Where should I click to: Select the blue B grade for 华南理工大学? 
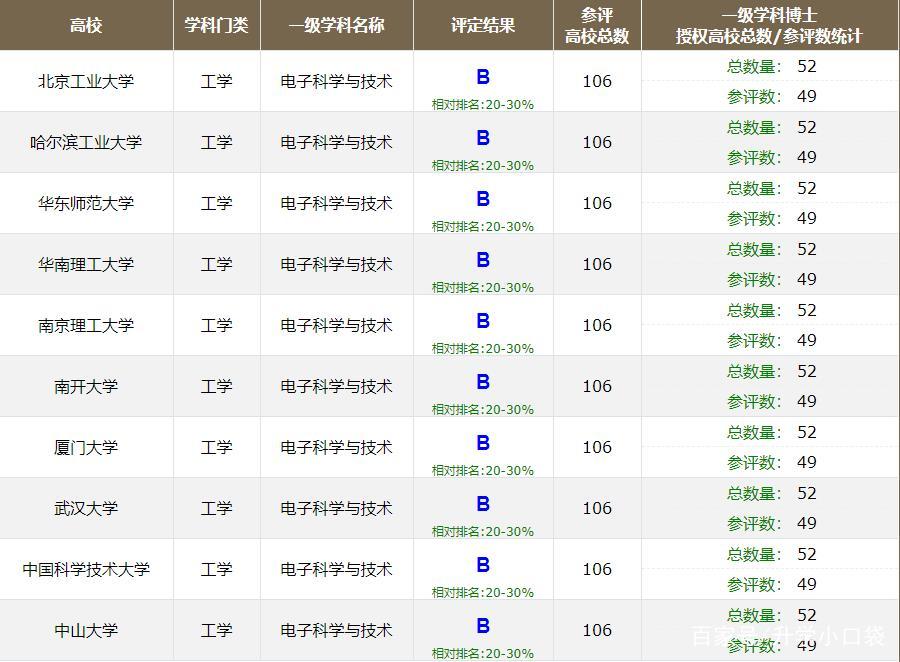(x=483, y=260)
